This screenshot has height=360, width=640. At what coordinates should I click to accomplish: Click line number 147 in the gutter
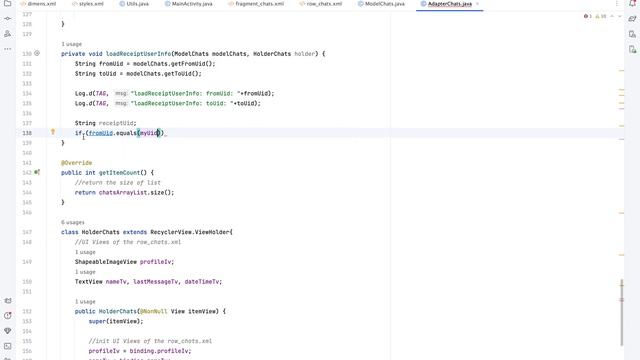pyautogui.click(x=27, y=232)
